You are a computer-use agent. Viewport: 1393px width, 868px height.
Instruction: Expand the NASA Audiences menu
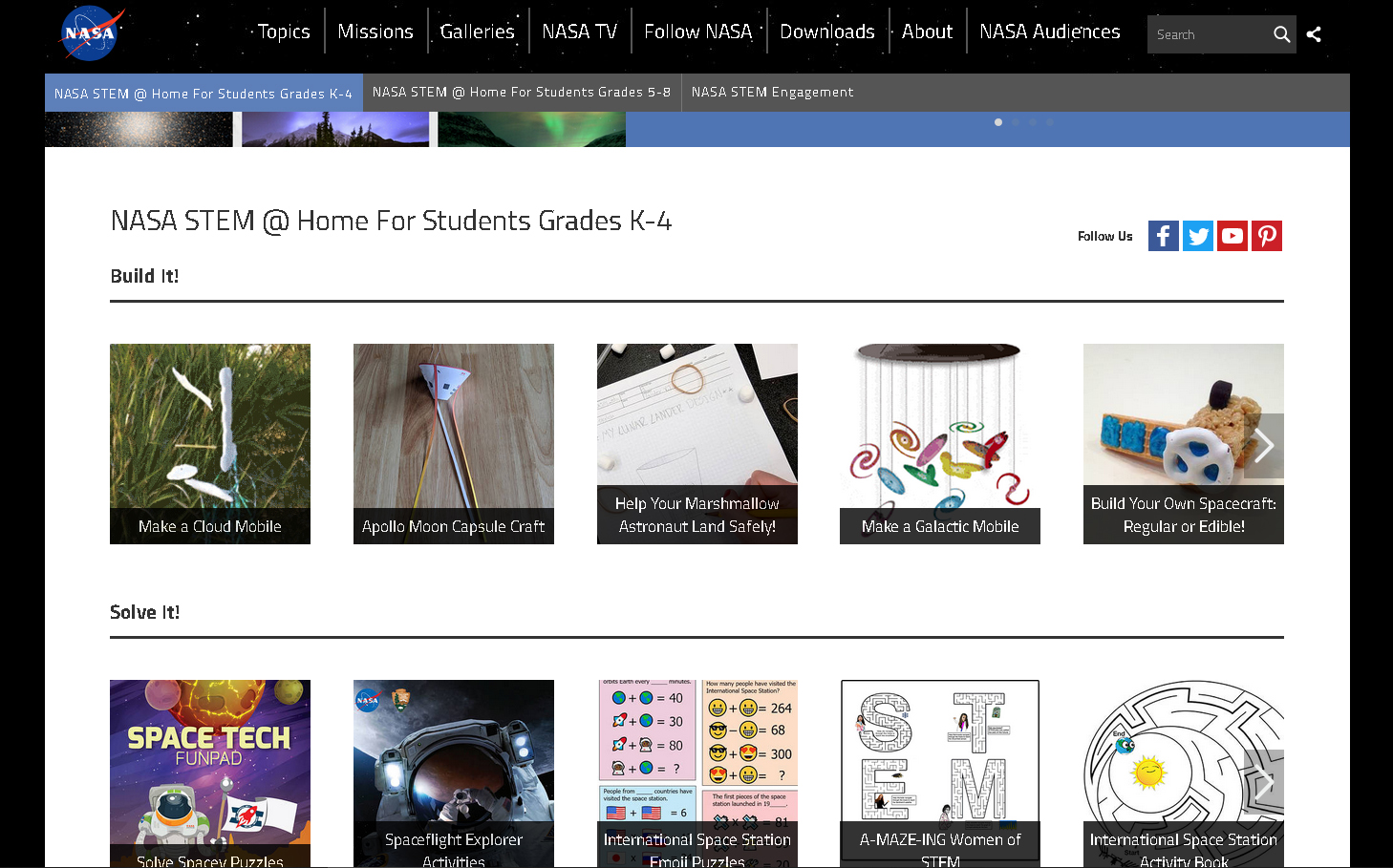pos(1049,32)
